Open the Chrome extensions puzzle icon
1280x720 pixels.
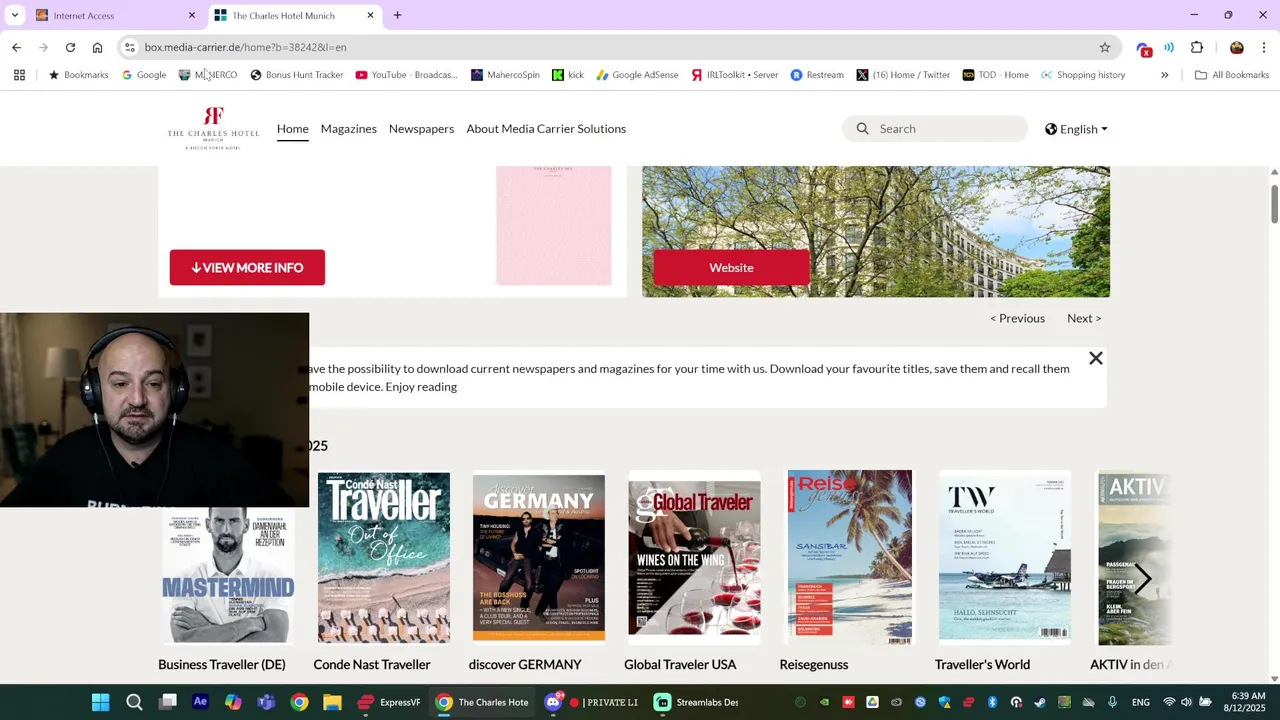click(1197, 47)
